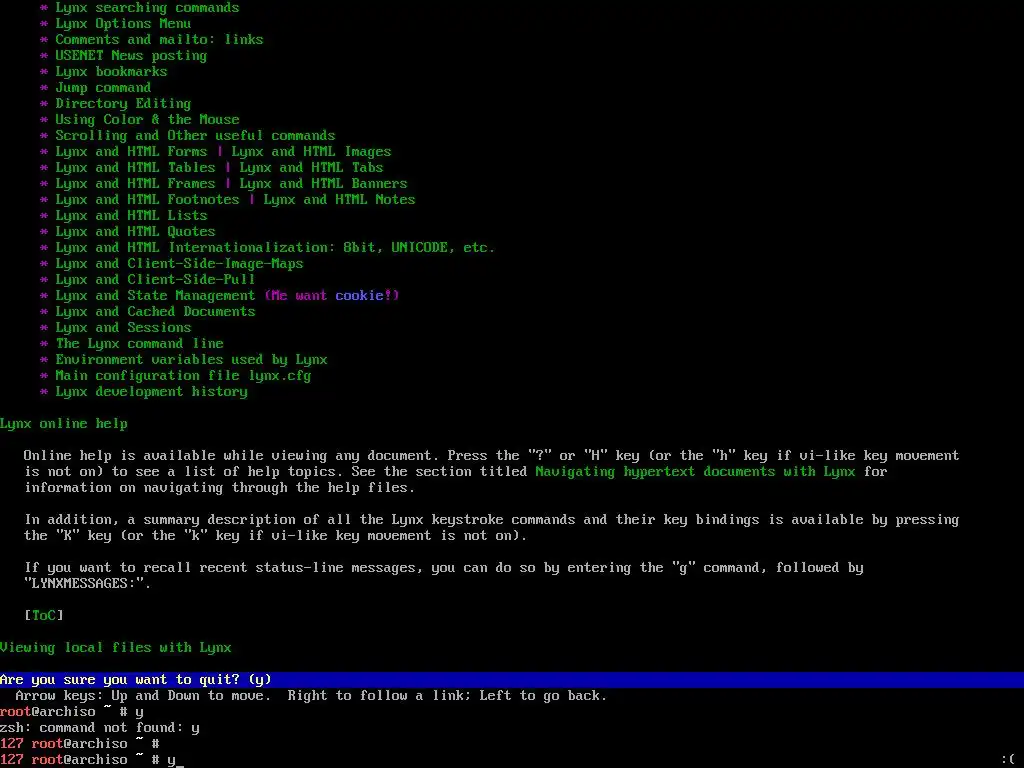1024x768 pixels.
Task: Follow 'Navigating hypertext documents with Lynx' link
Action: point(696,472)
